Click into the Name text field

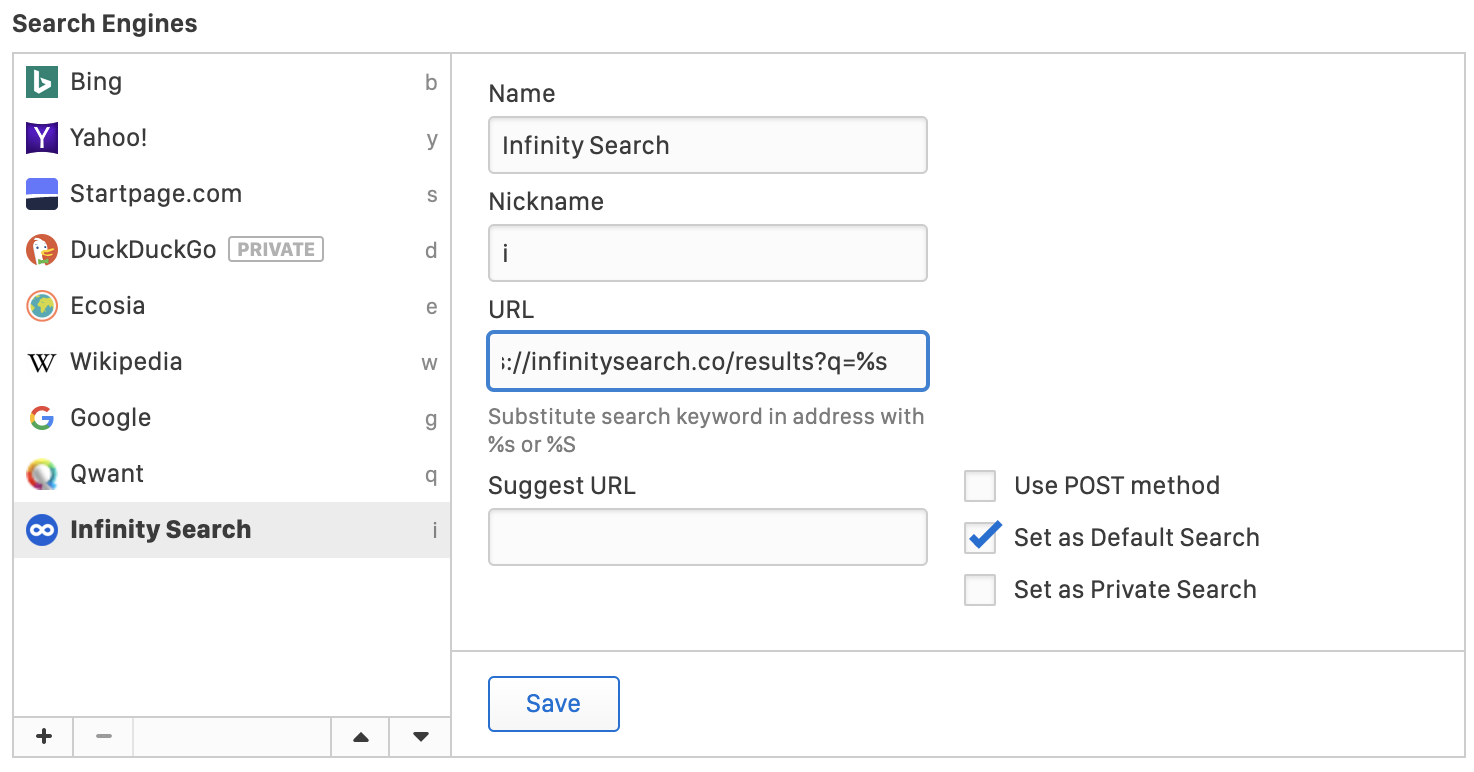pyautogui.click(x=707, y=146)
